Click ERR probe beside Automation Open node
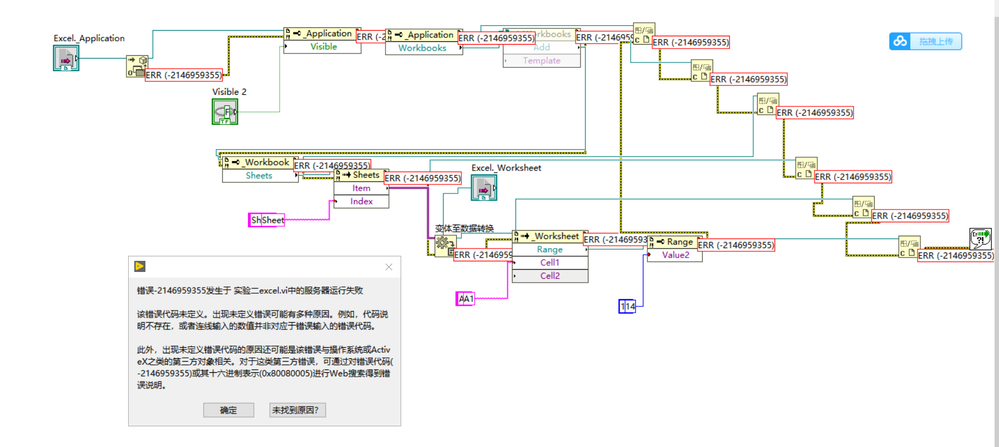The width and height of the screenshot is (999, 447). click(184, 74)
